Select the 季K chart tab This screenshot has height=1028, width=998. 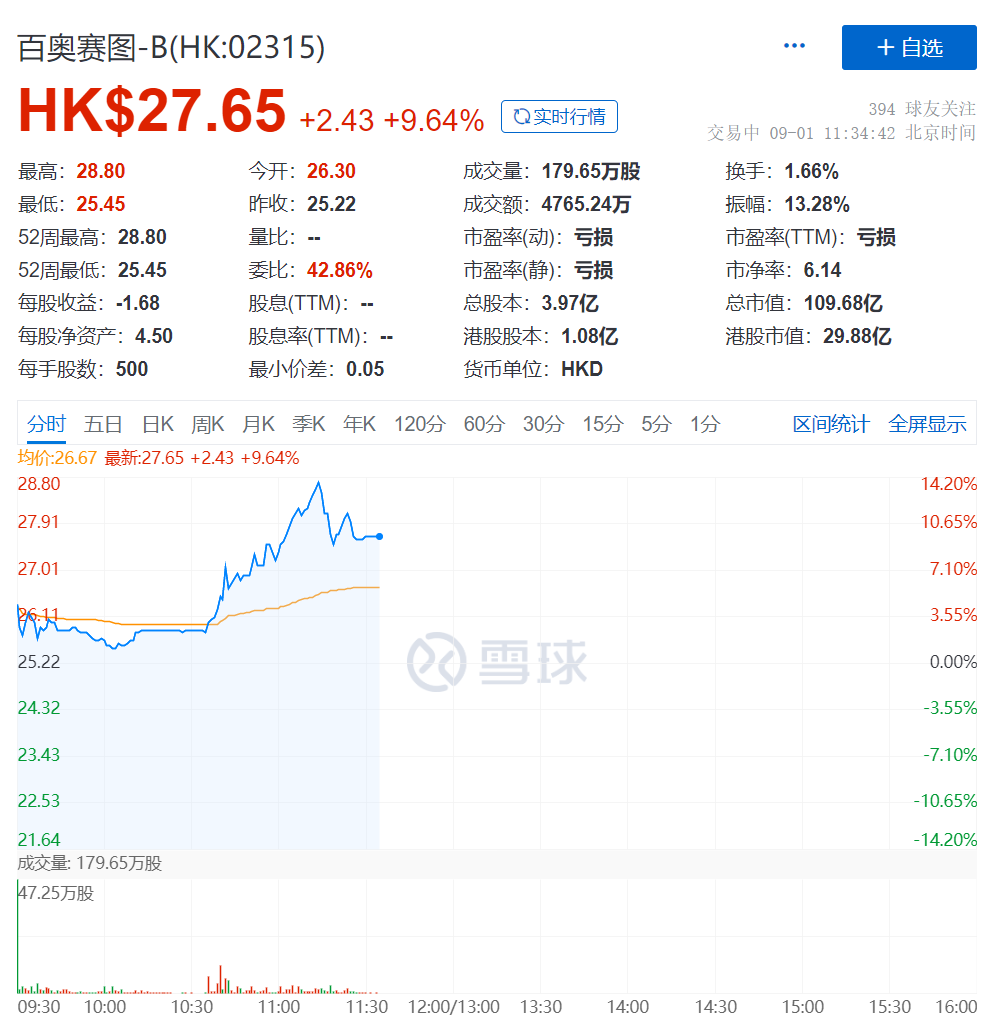pyautogui.click(x=309, y=424)
